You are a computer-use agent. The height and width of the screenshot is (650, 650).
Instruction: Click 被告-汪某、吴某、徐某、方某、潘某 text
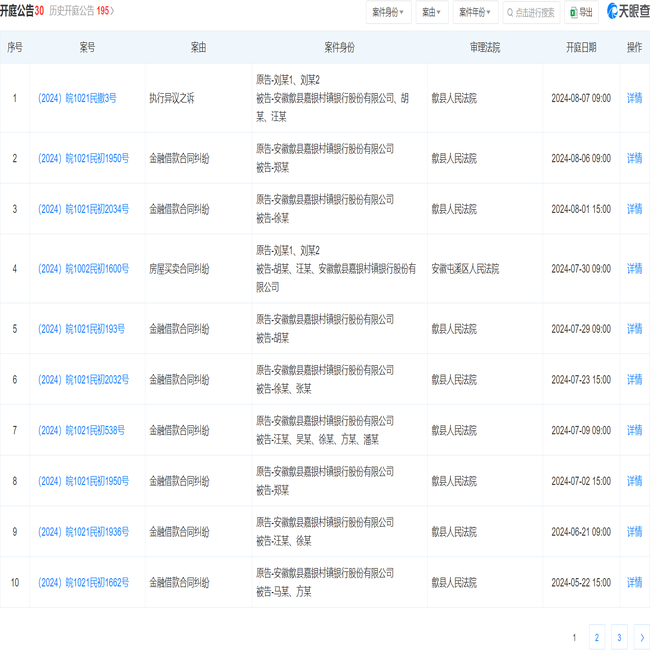318,440
